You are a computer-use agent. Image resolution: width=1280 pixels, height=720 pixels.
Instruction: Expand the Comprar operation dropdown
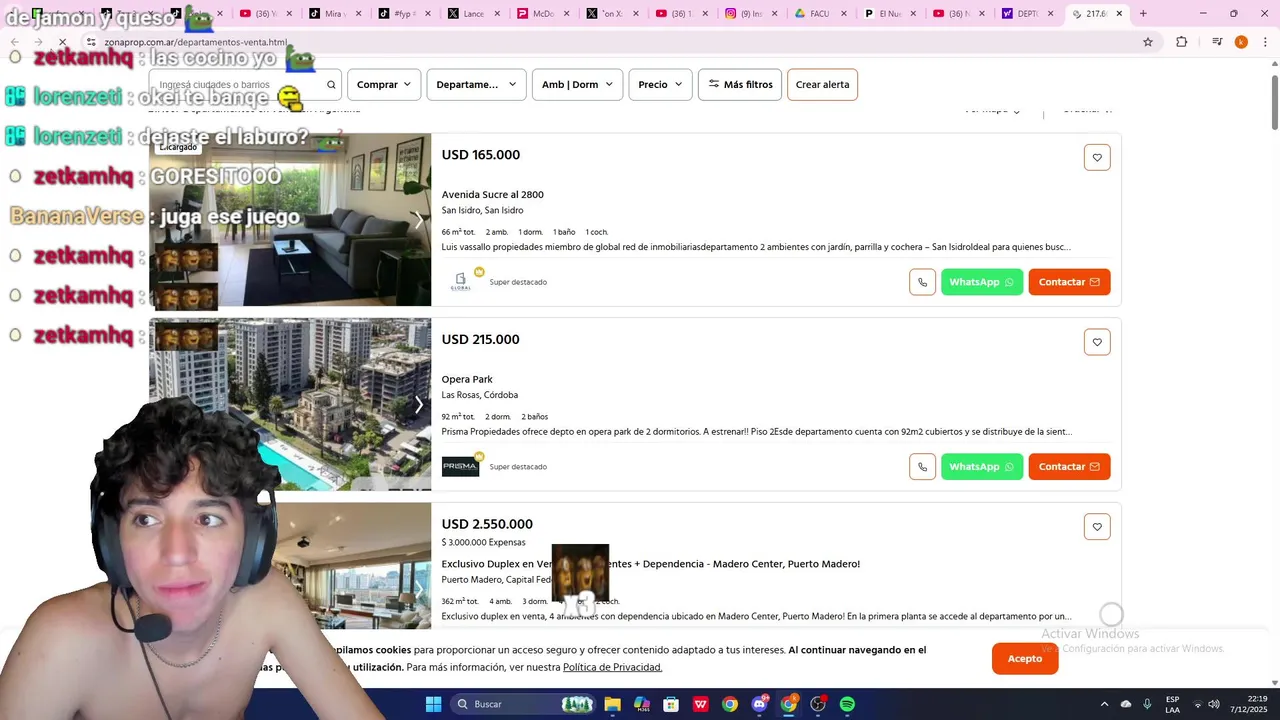[x=384, y=85]
